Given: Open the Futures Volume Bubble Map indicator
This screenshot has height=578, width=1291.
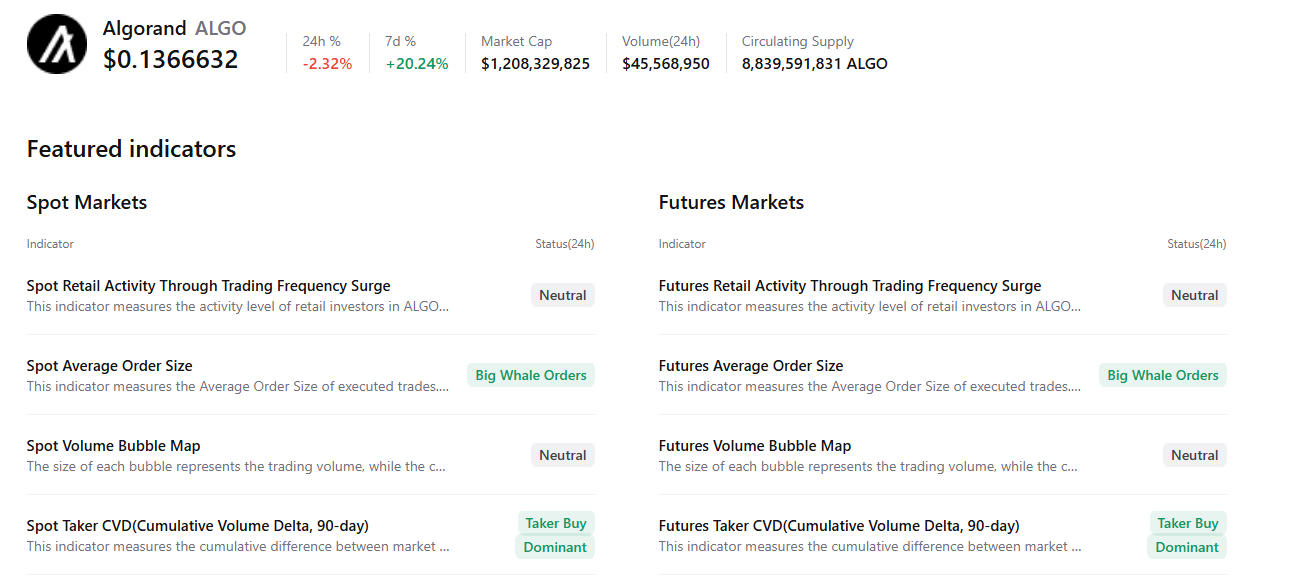Looking at the screenshot, I should pos(754,446).
